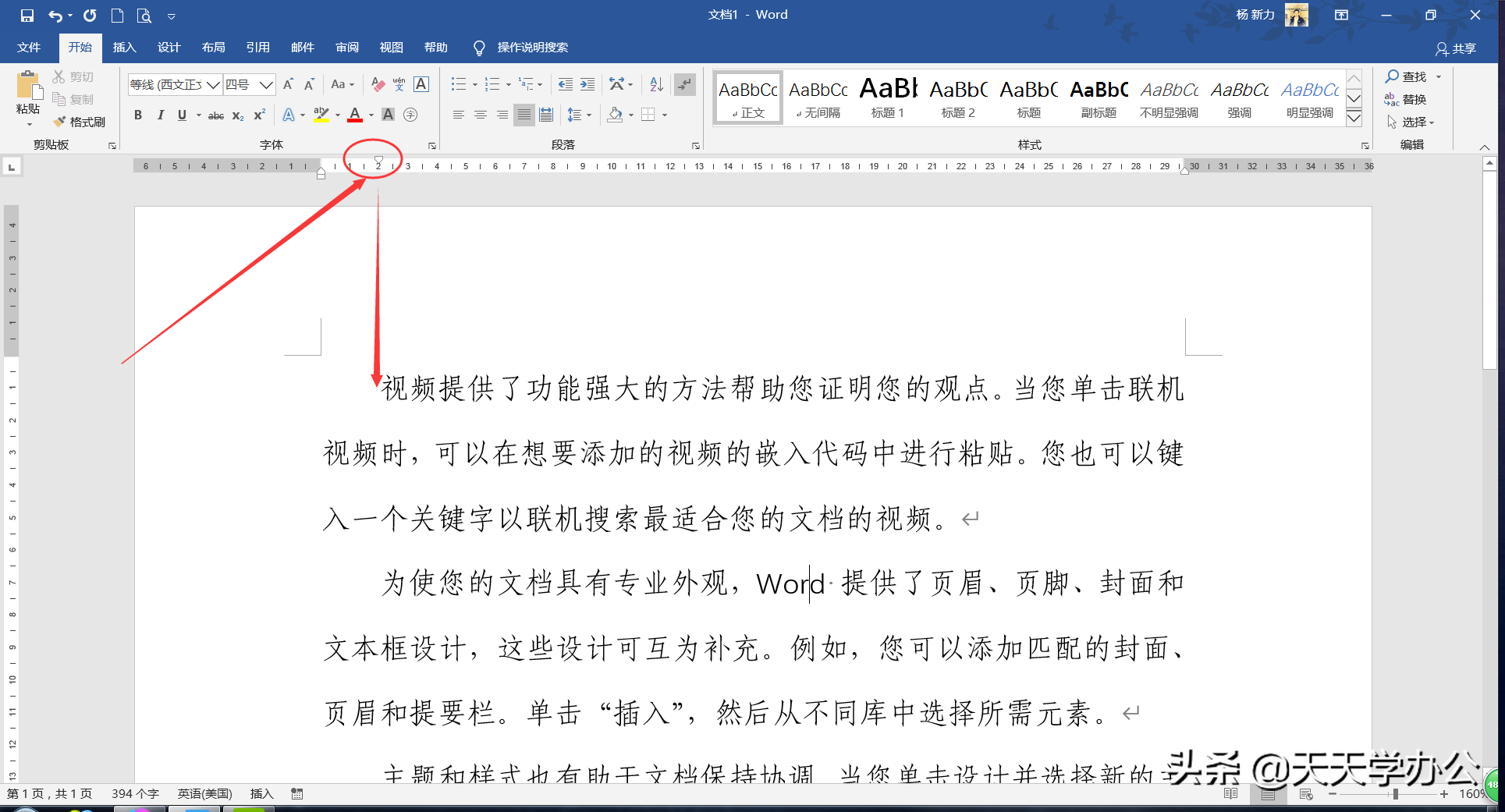Switch to Read Mode view in status bar
Image resolution: width=1505 pixels, height=812 pixels.
coord(1231,794)
